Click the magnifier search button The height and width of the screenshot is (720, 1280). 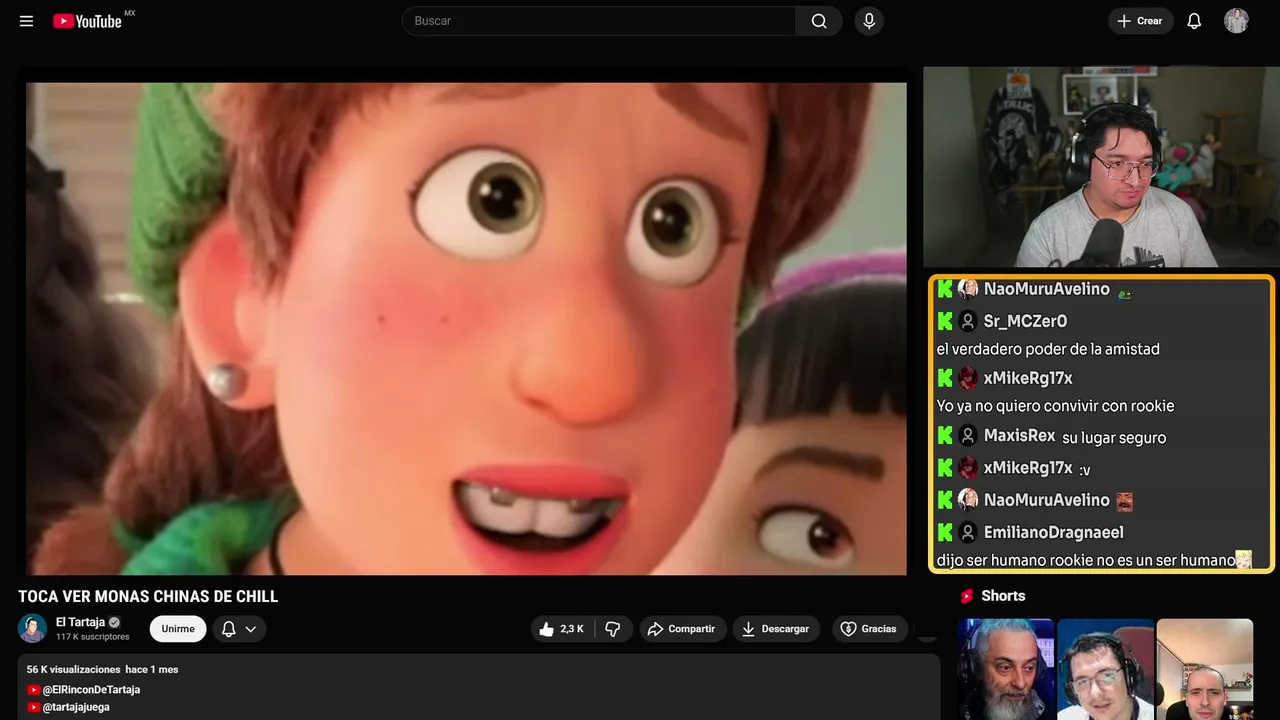tap(819, 21)
